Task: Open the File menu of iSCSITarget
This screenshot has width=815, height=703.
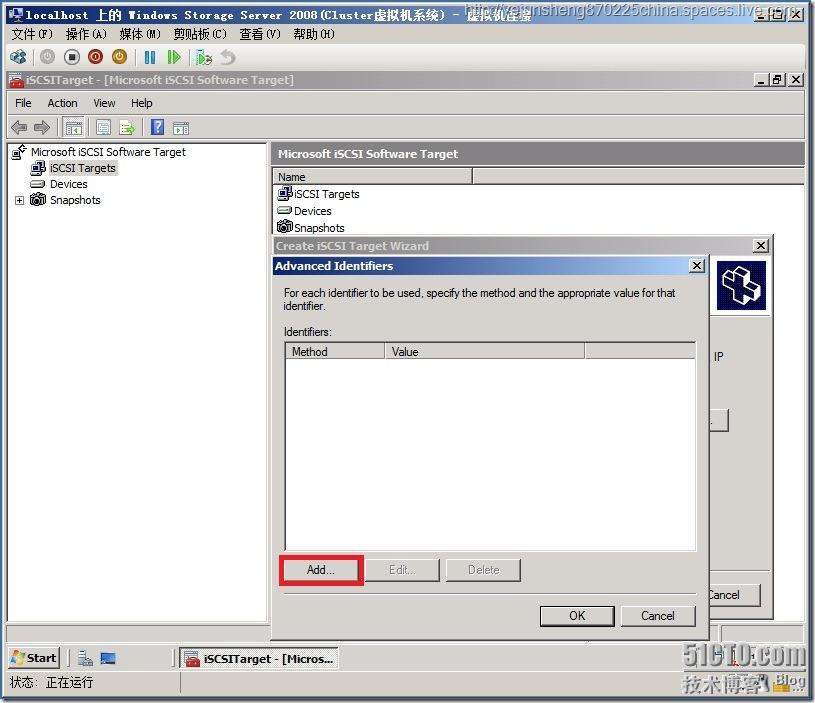Action: click(23, 103)
